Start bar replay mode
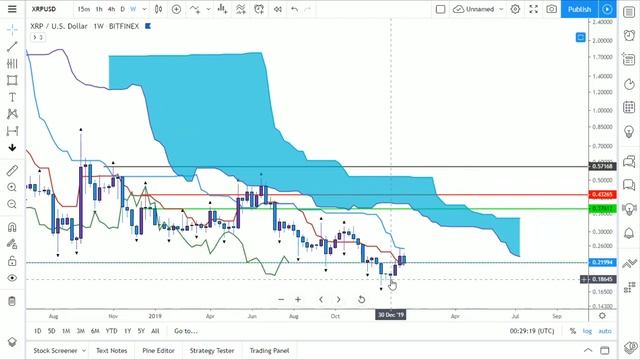 [278, 9]
